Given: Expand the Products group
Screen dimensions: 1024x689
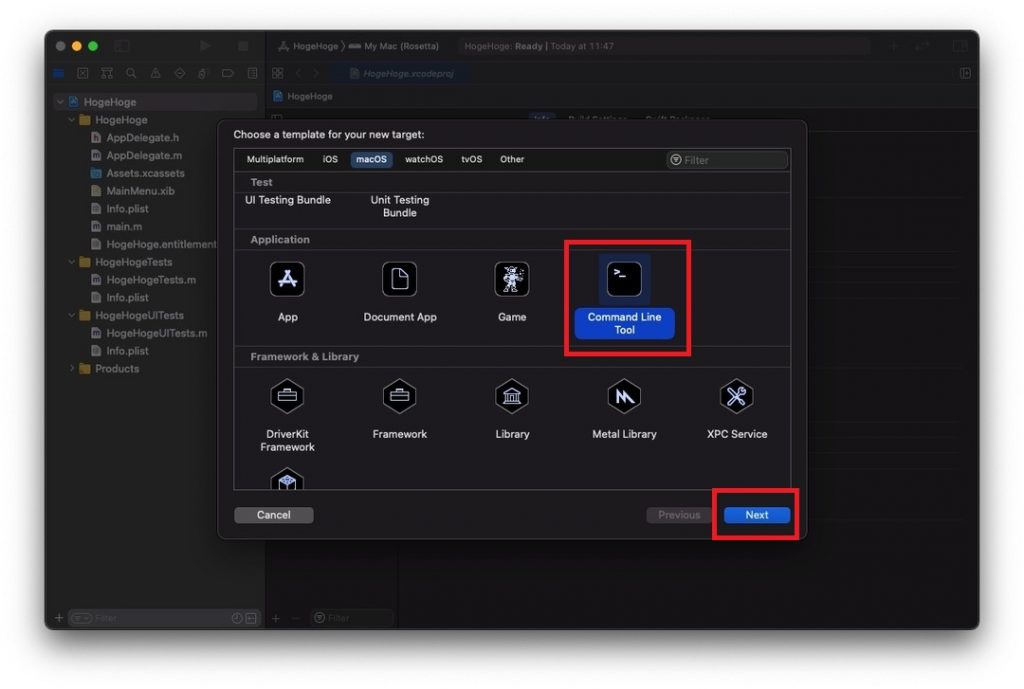Looking at the screenshot, I should (71, 368).
